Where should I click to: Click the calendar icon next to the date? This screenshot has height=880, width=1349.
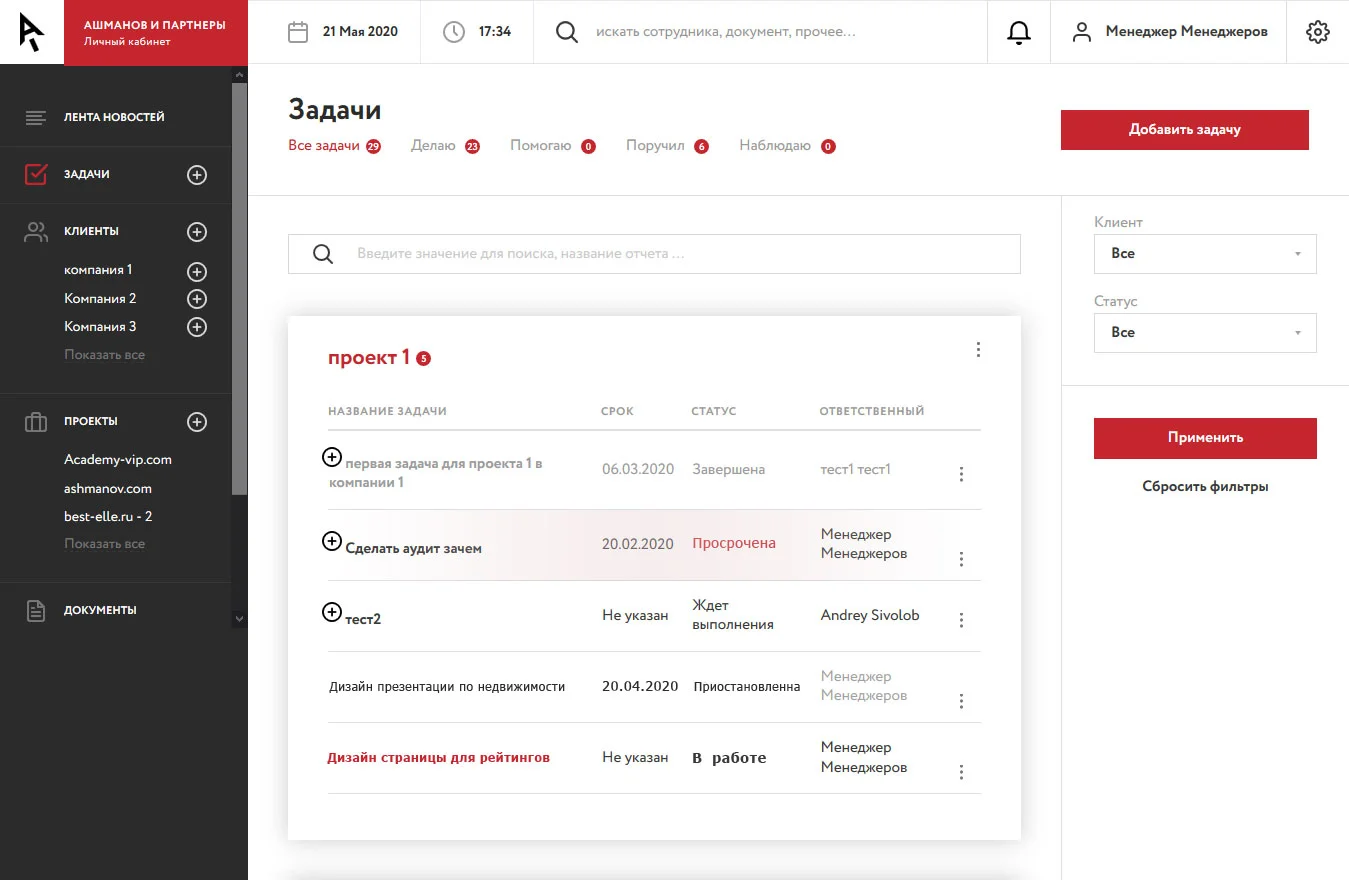[x=297, y=31]
